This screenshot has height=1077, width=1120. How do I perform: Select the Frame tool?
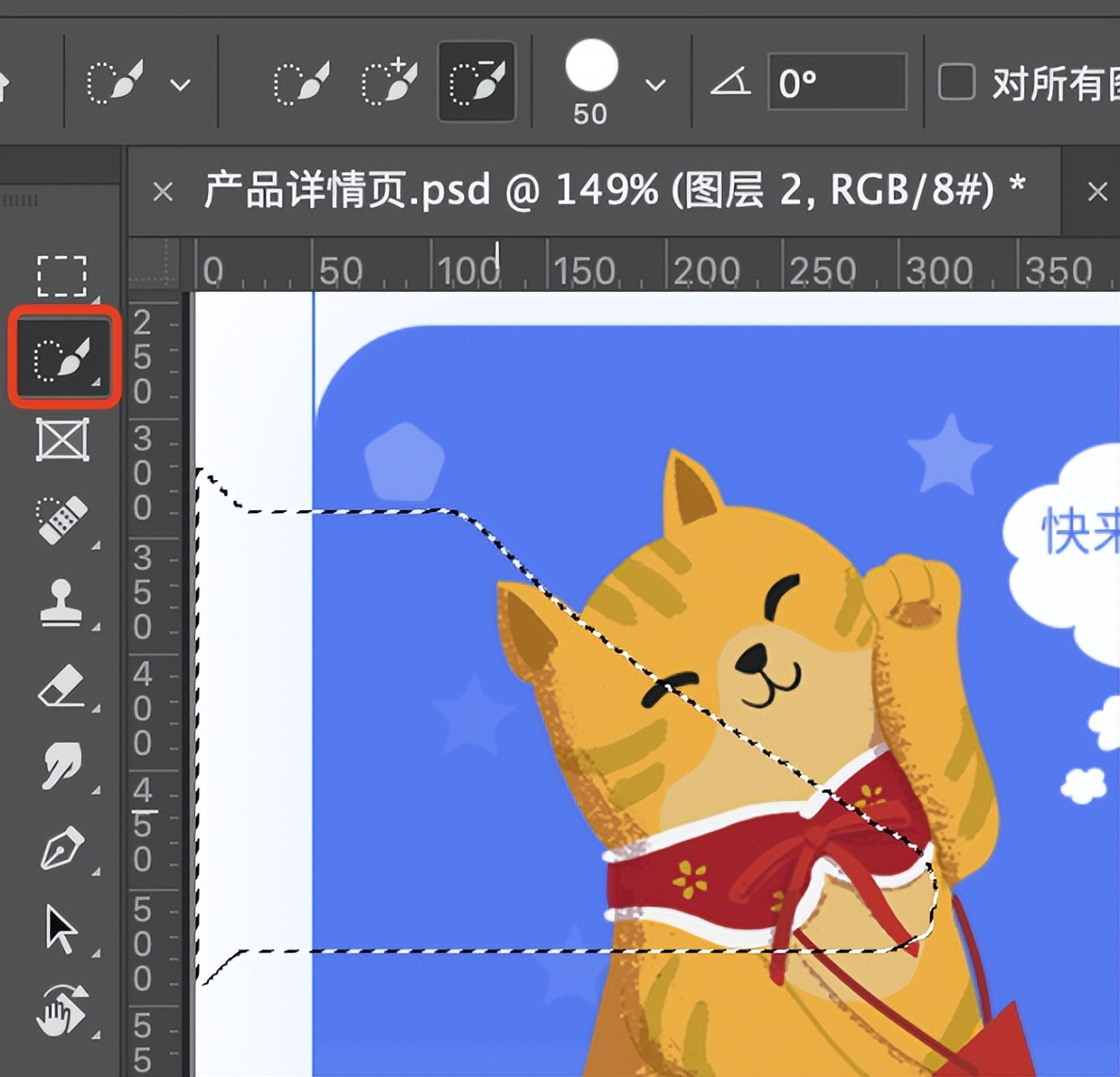[60, 439]
